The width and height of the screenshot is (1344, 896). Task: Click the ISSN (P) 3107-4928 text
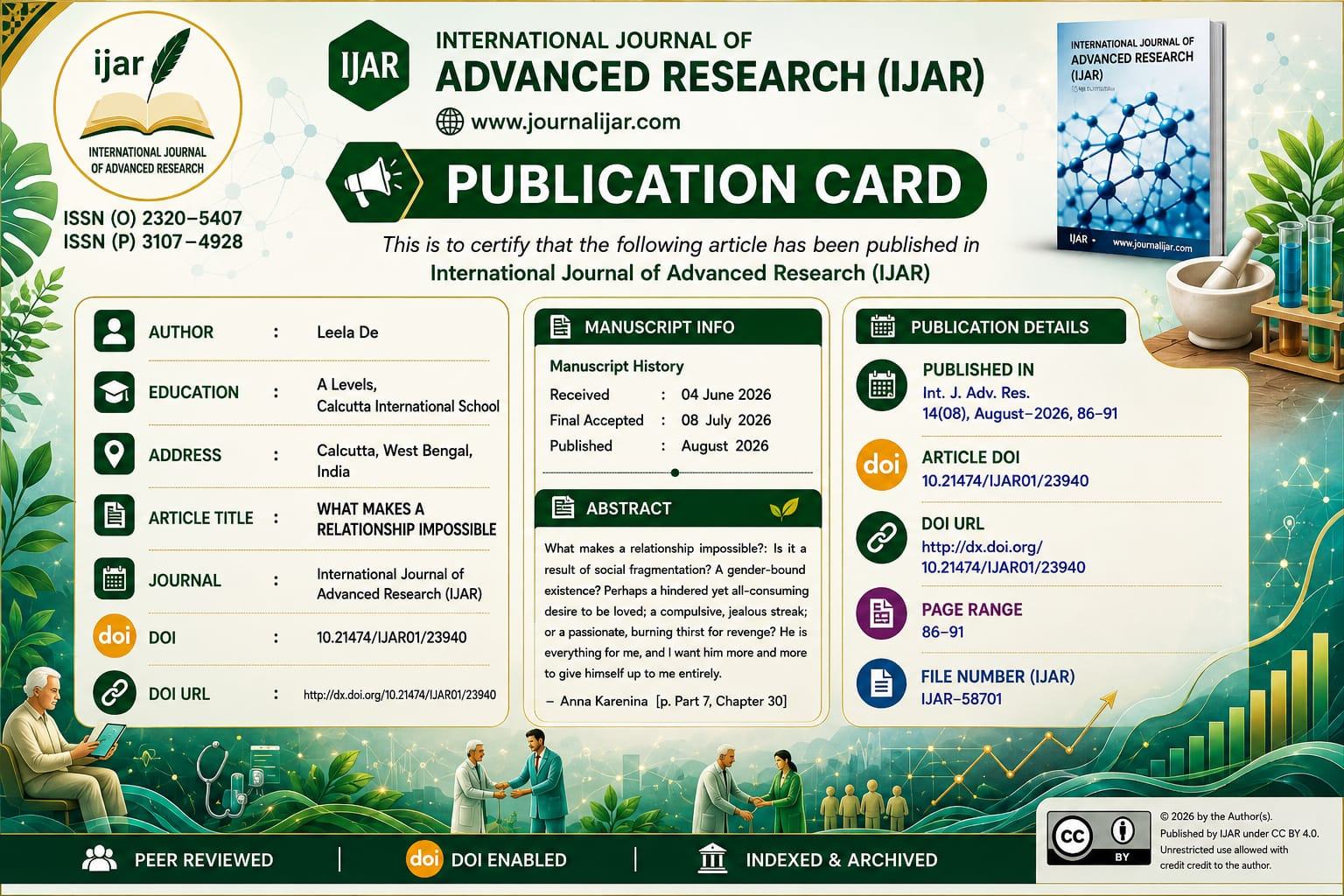[153, 241]
